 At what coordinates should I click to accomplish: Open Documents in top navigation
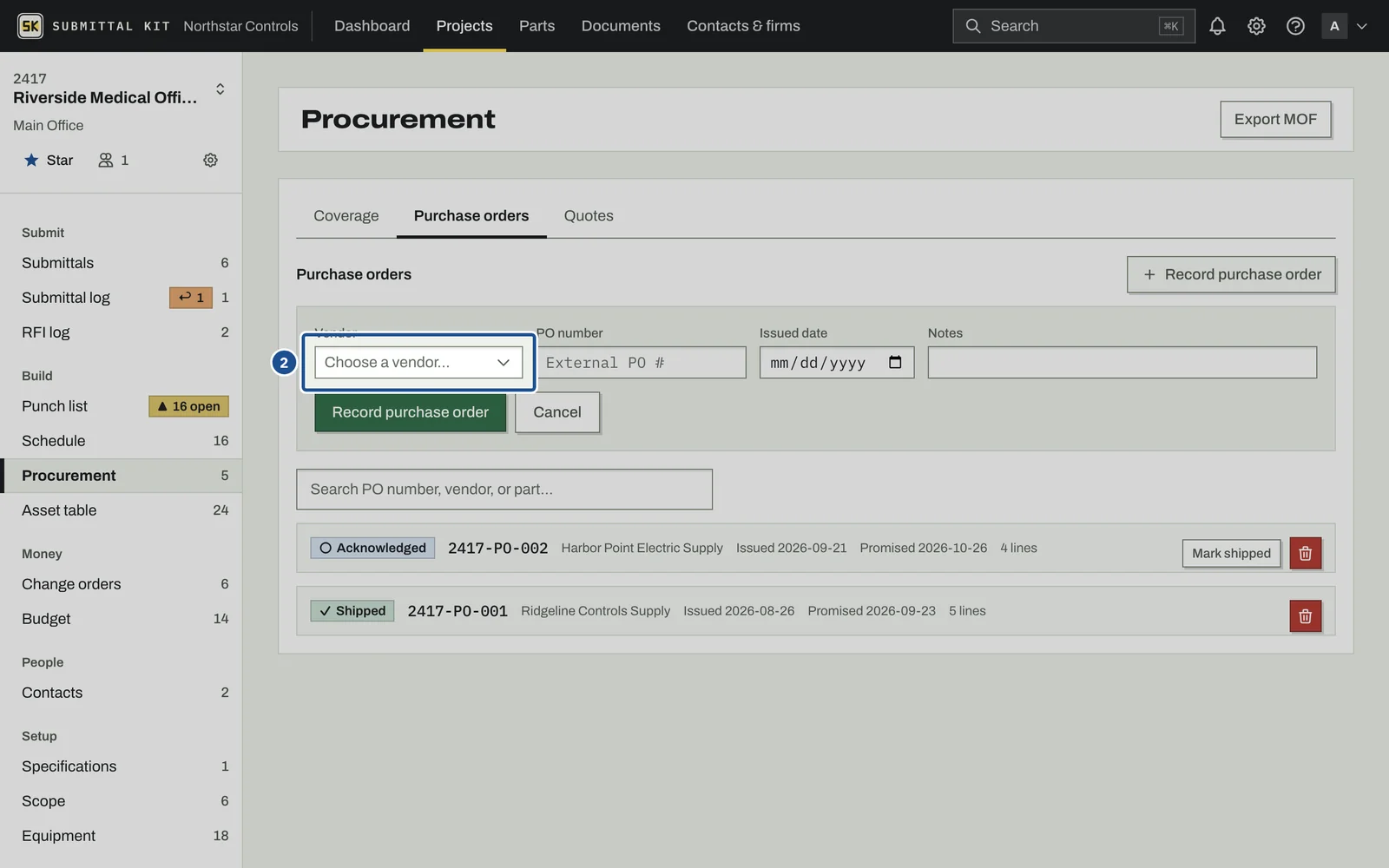tap(621, 26)
